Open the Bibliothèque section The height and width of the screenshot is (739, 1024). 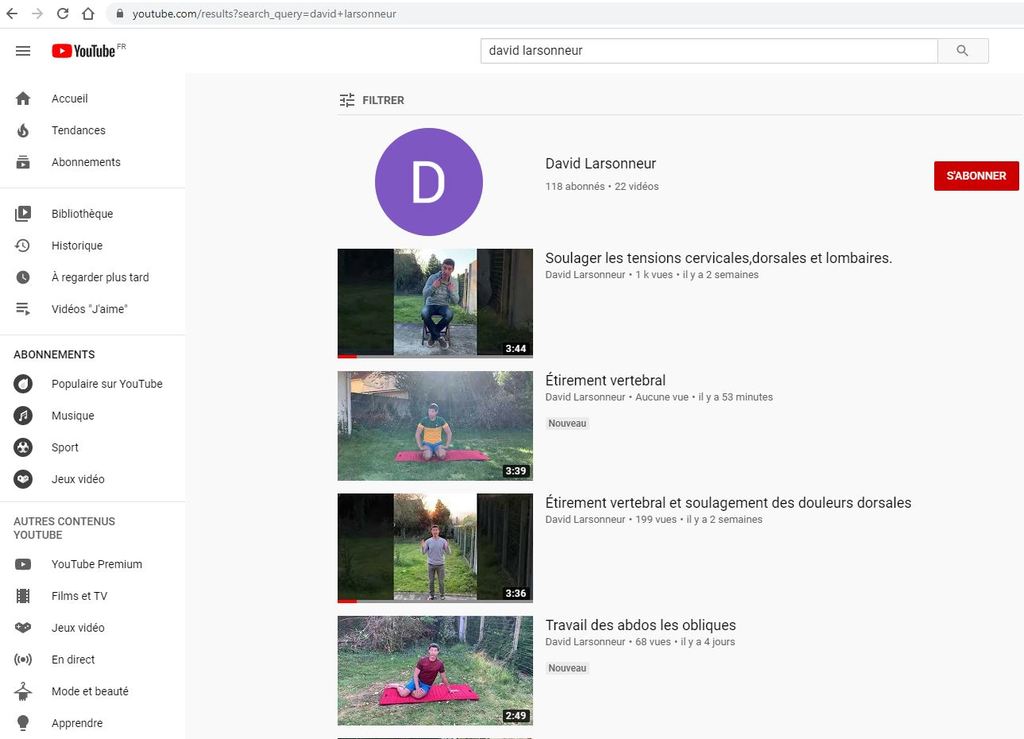click(x=82, y=214)
